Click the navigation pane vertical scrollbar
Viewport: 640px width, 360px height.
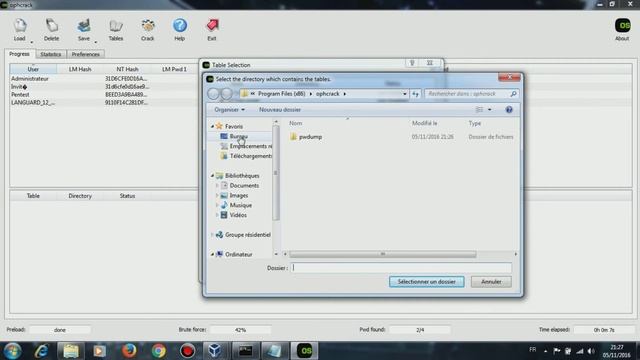276,173
